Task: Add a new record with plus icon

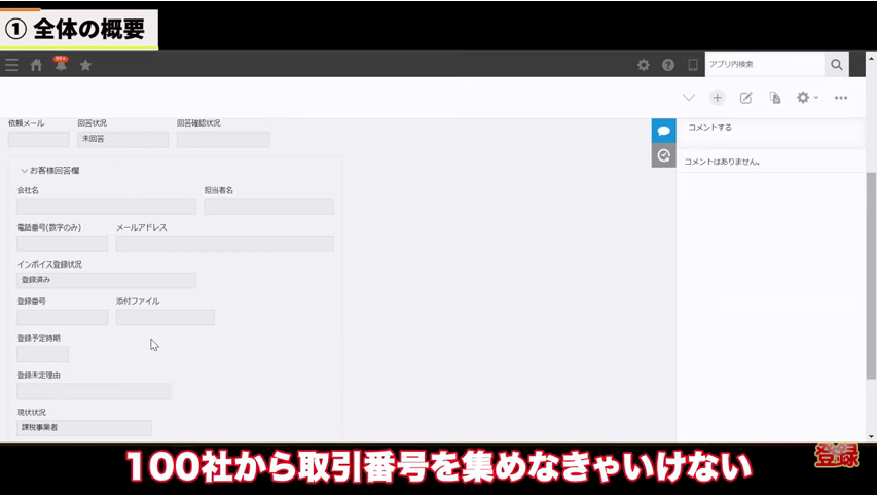Action: pyautogui.click(x=717, y=98)
